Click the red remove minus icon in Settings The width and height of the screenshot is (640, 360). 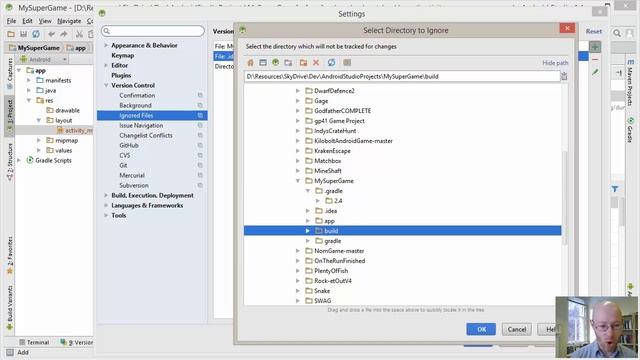pyautogui.click(x=595, y=60)
